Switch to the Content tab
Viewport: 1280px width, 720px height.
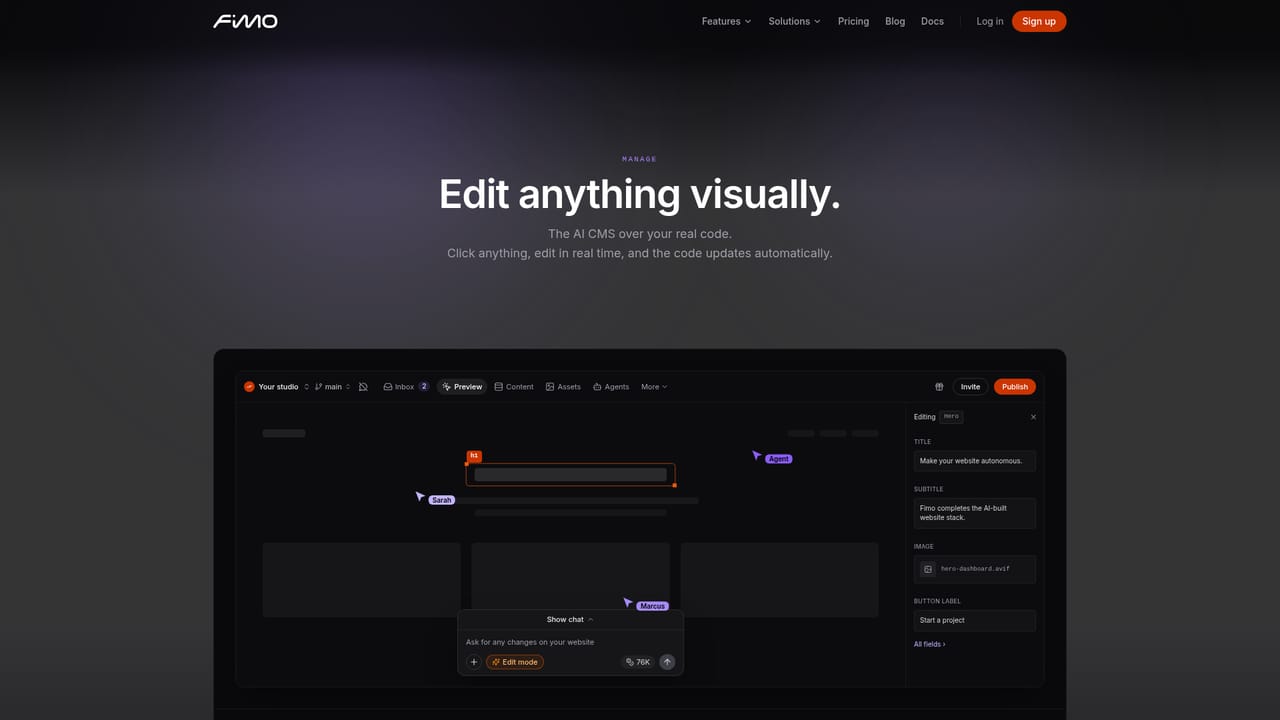coord(514,387)
